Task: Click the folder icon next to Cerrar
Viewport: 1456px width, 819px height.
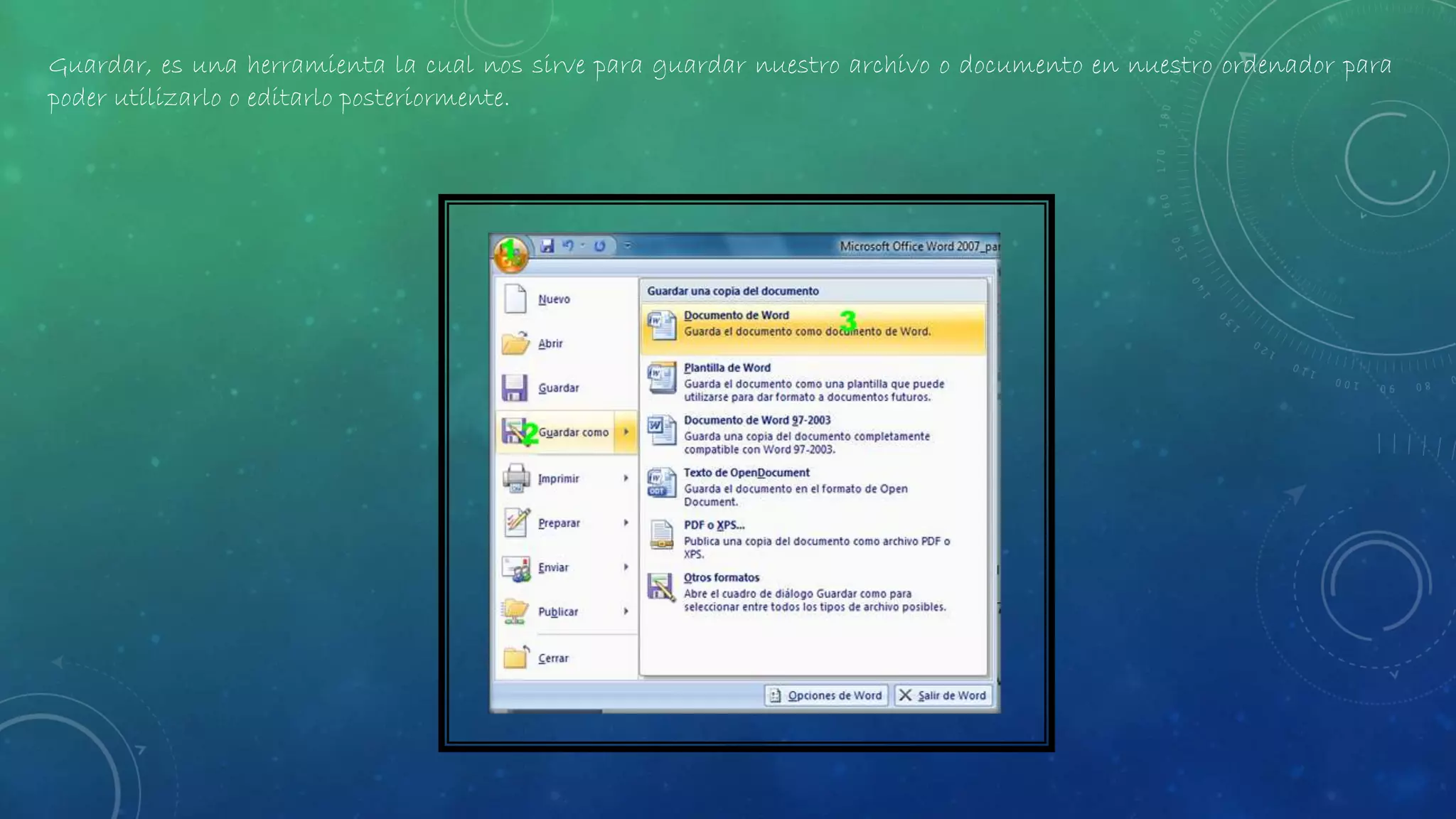Action: click(x=516, y=657)
